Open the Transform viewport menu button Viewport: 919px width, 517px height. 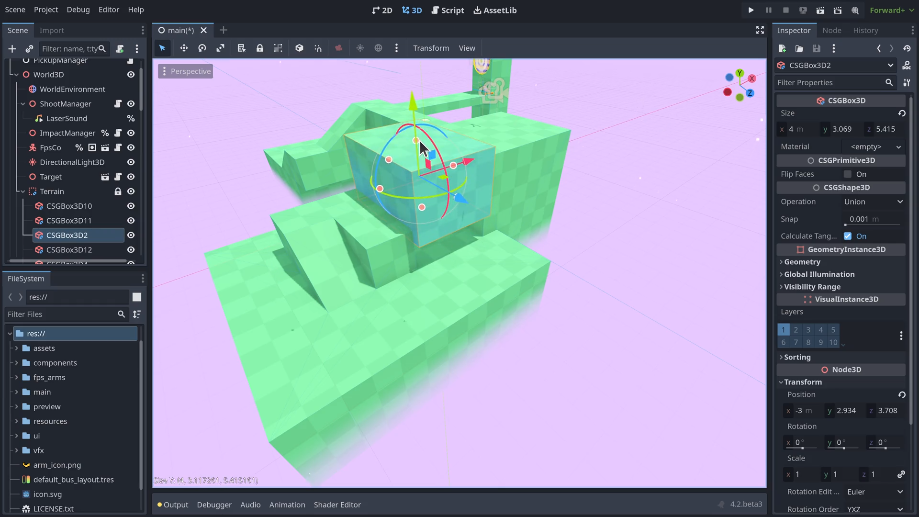click(431, 48)
